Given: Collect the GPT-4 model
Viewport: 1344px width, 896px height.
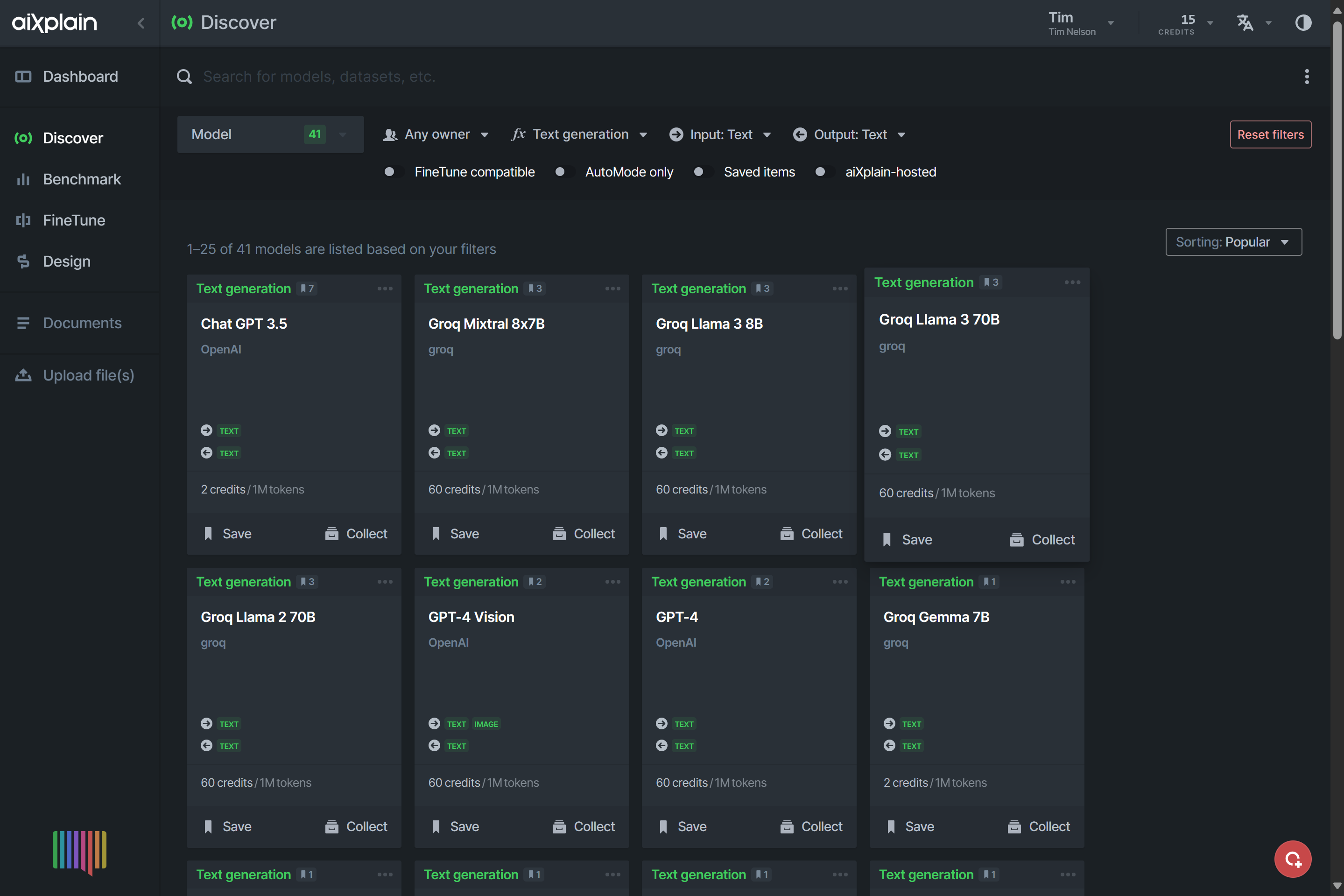Looking at the screenshot, I should click(811, 827).
